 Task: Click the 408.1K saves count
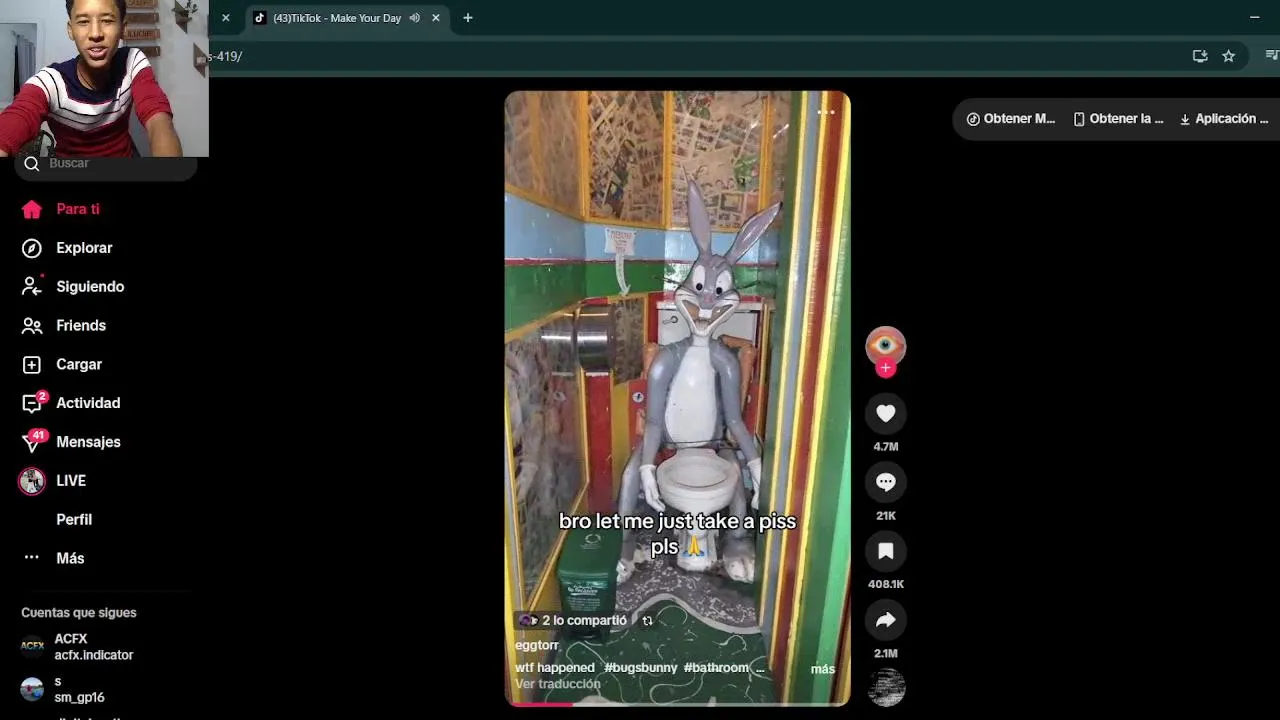[885, 584]
